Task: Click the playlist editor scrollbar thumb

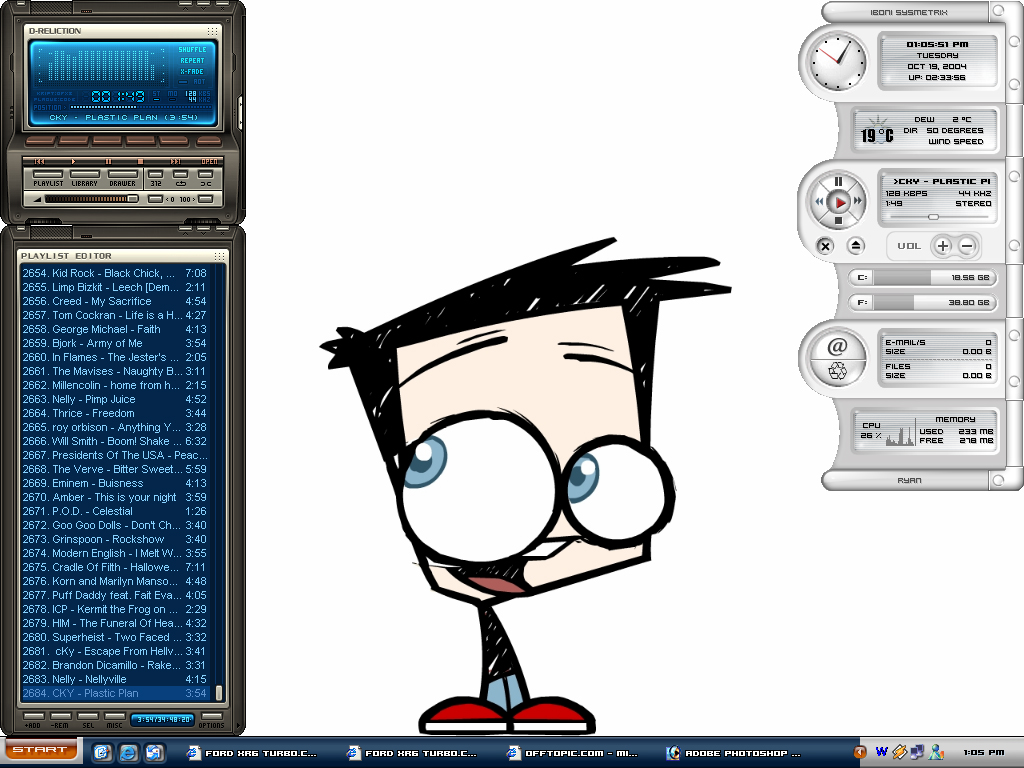Action: click(219, 692)
